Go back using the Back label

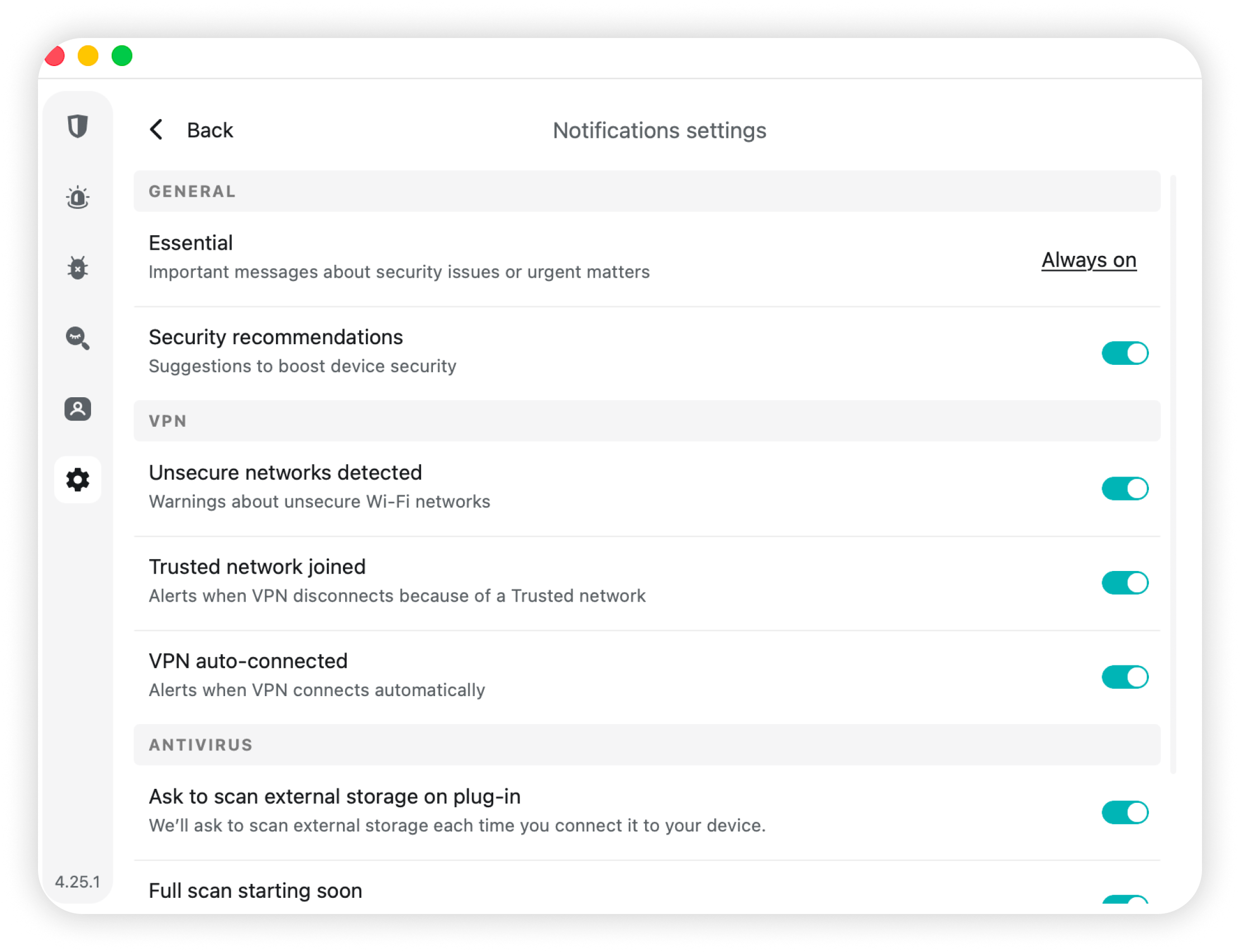pos(209,130)
